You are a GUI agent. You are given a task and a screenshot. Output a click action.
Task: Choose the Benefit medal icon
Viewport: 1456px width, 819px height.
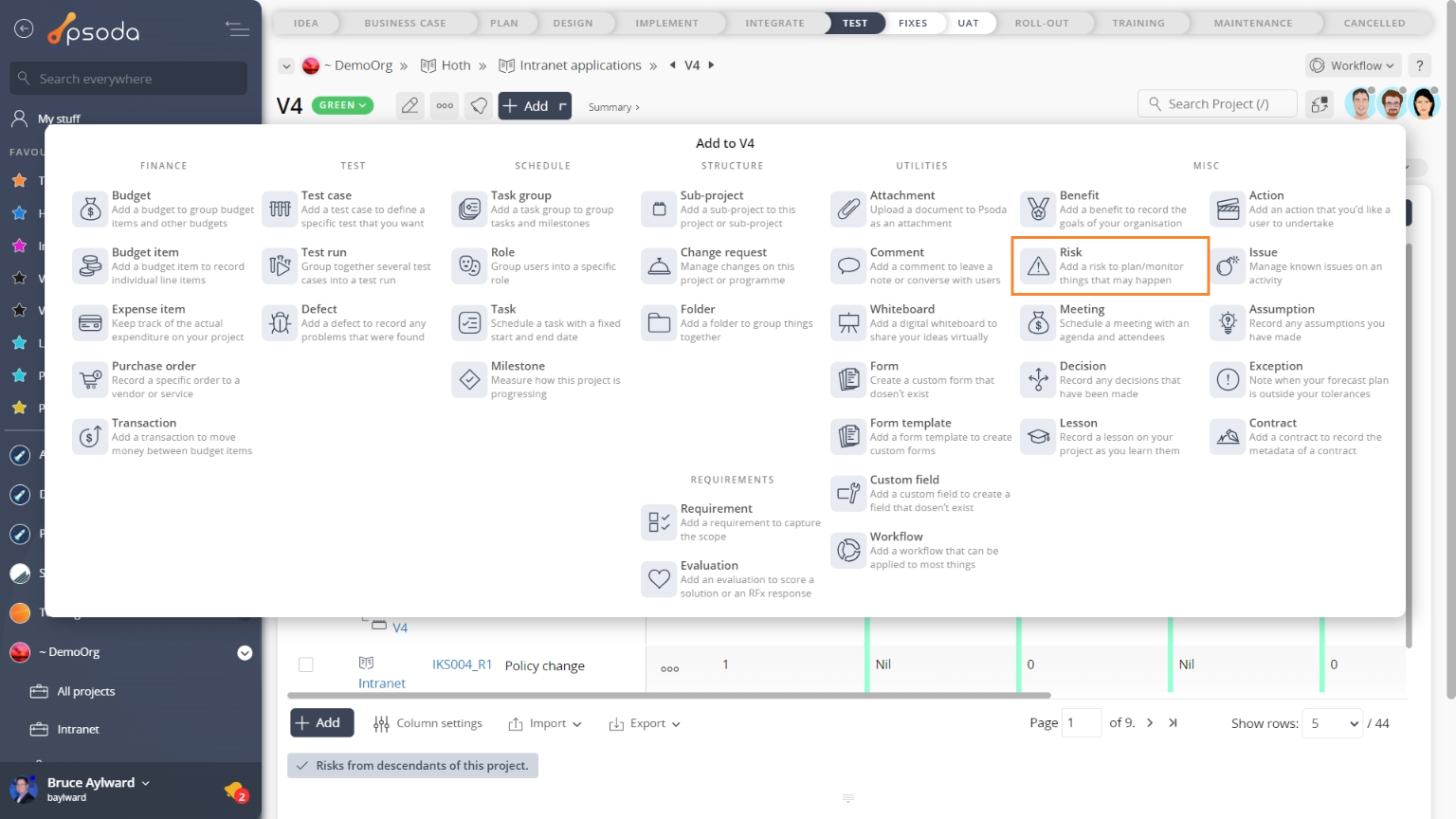[1038, 209]
